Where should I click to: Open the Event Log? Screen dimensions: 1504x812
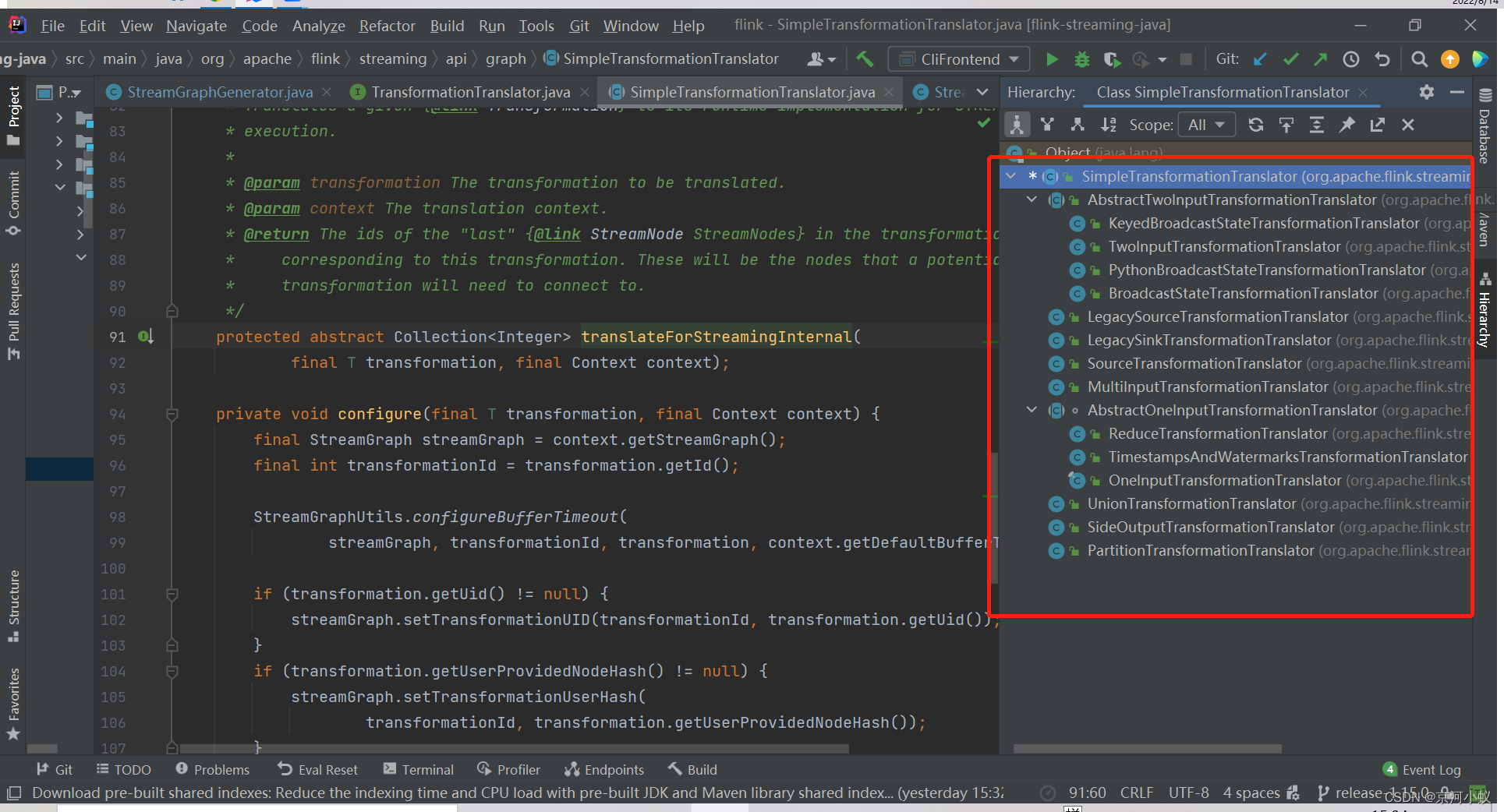click(1422, 769)
